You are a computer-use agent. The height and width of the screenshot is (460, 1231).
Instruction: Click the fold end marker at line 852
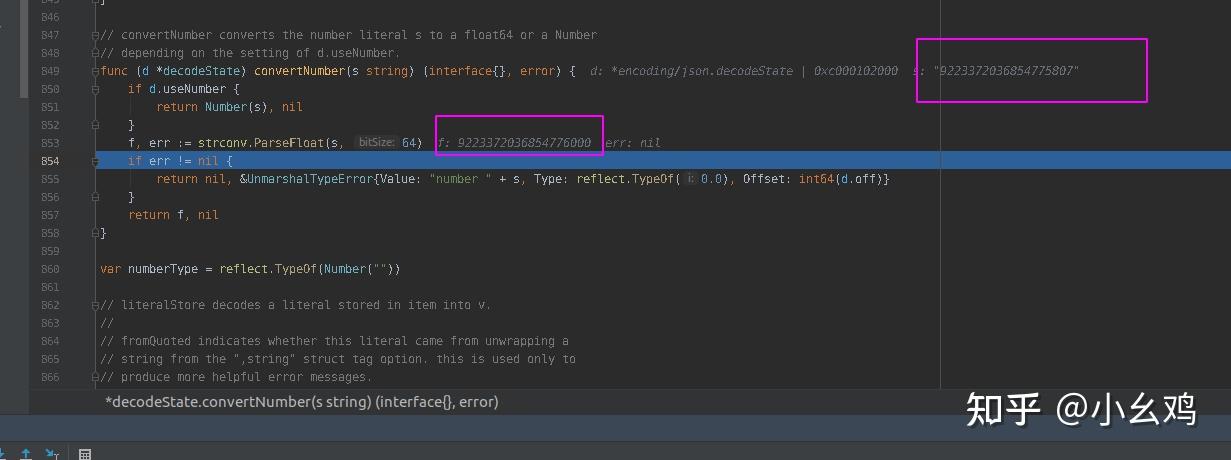pos(95,125)
